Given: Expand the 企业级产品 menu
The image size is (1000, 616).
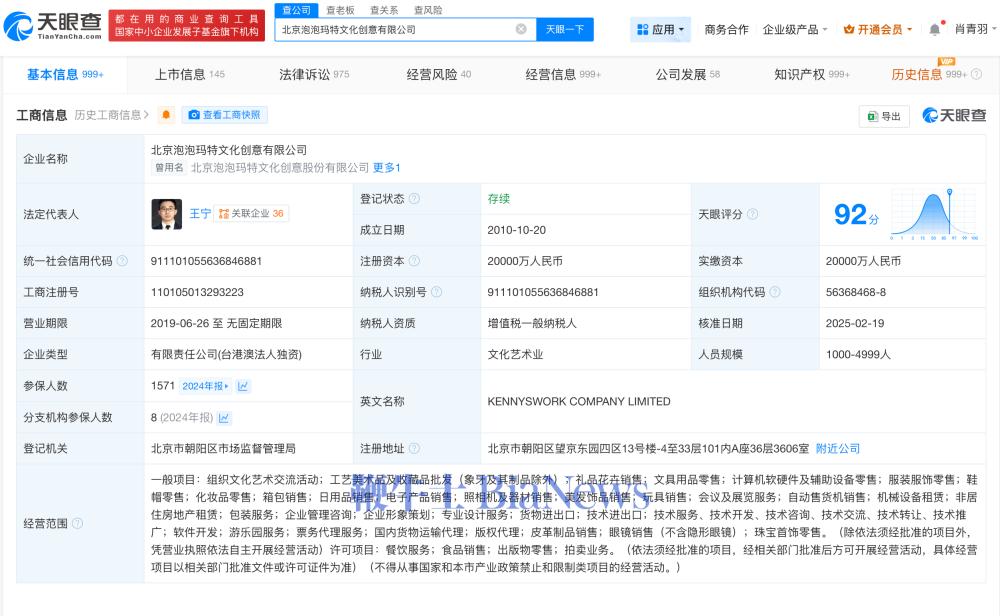Looking at the screenshot, I should coord(795,29).
